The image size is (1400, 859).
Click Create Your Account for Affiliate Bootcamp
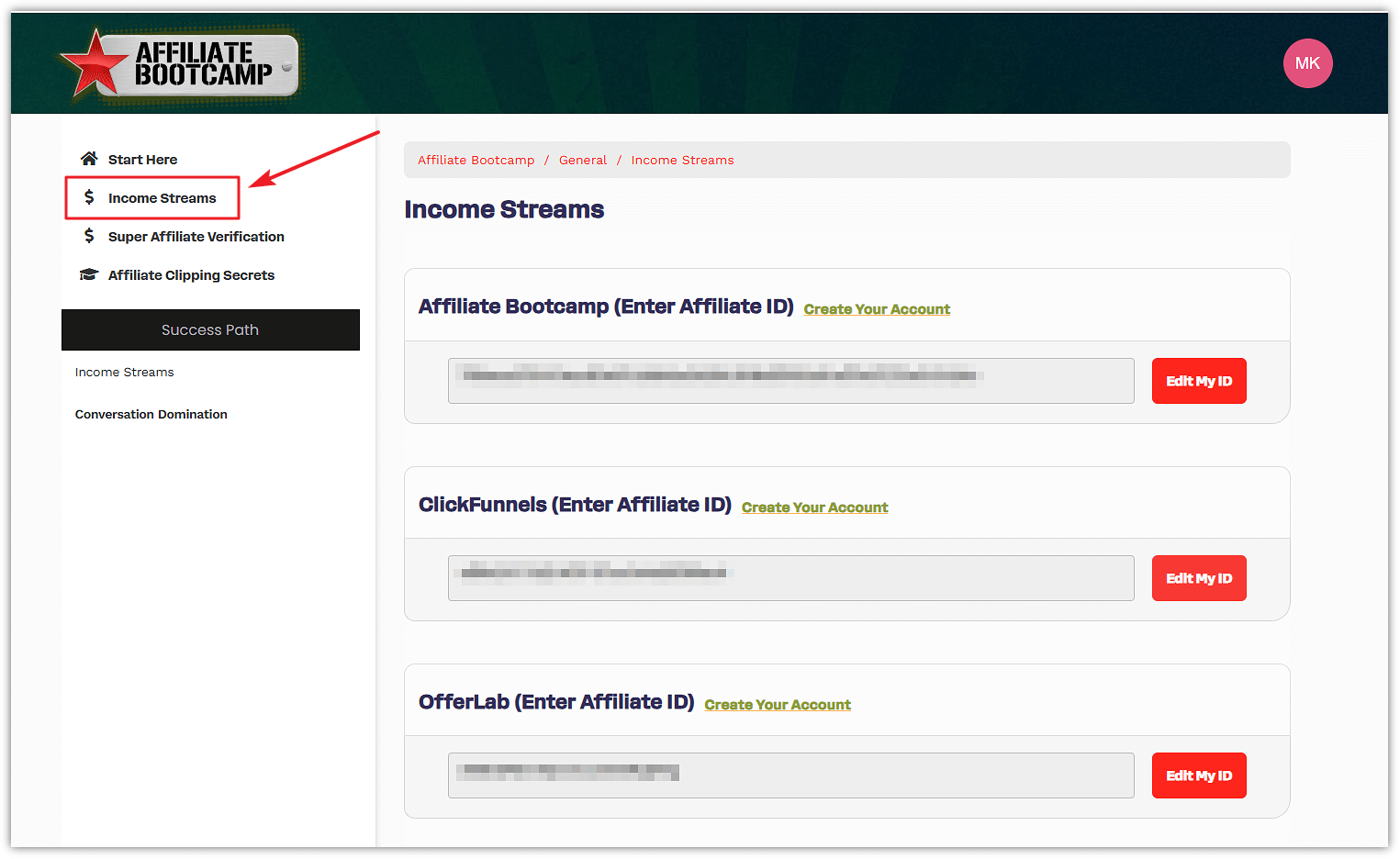[877, 309]
